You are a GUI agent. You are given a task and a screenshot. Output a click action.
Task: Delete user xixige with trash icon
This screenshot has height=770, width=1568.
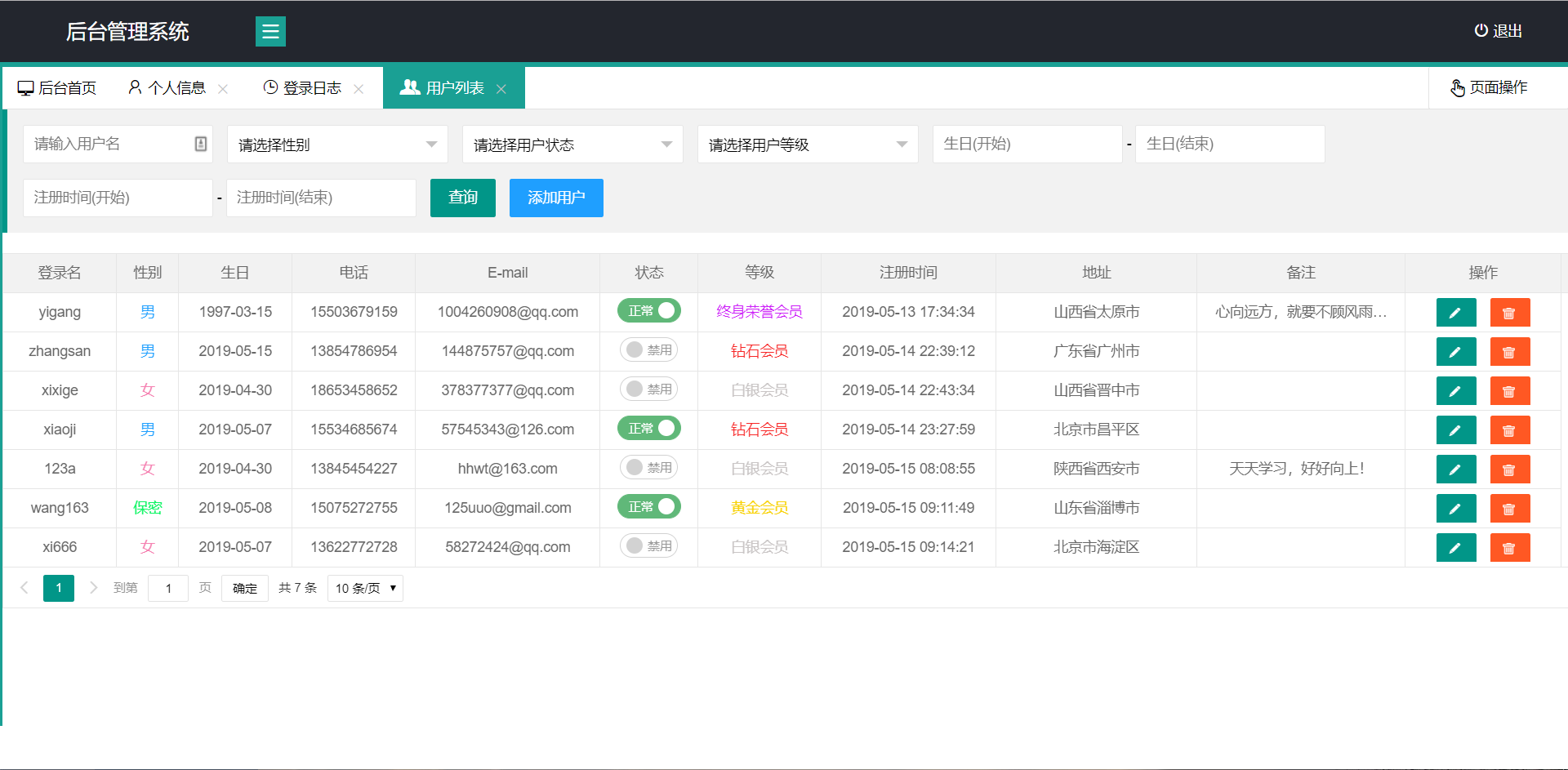1510,391
